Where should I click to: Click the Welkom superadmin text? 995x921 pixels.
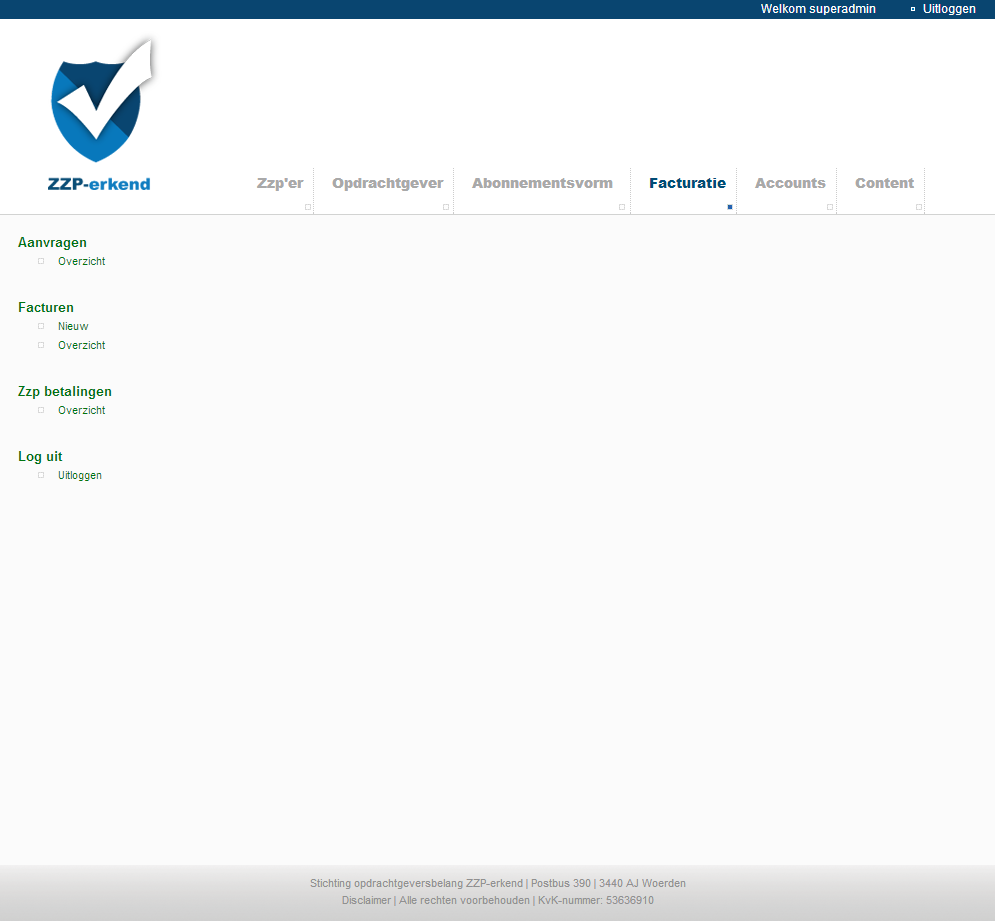click(x=818, y=9)
